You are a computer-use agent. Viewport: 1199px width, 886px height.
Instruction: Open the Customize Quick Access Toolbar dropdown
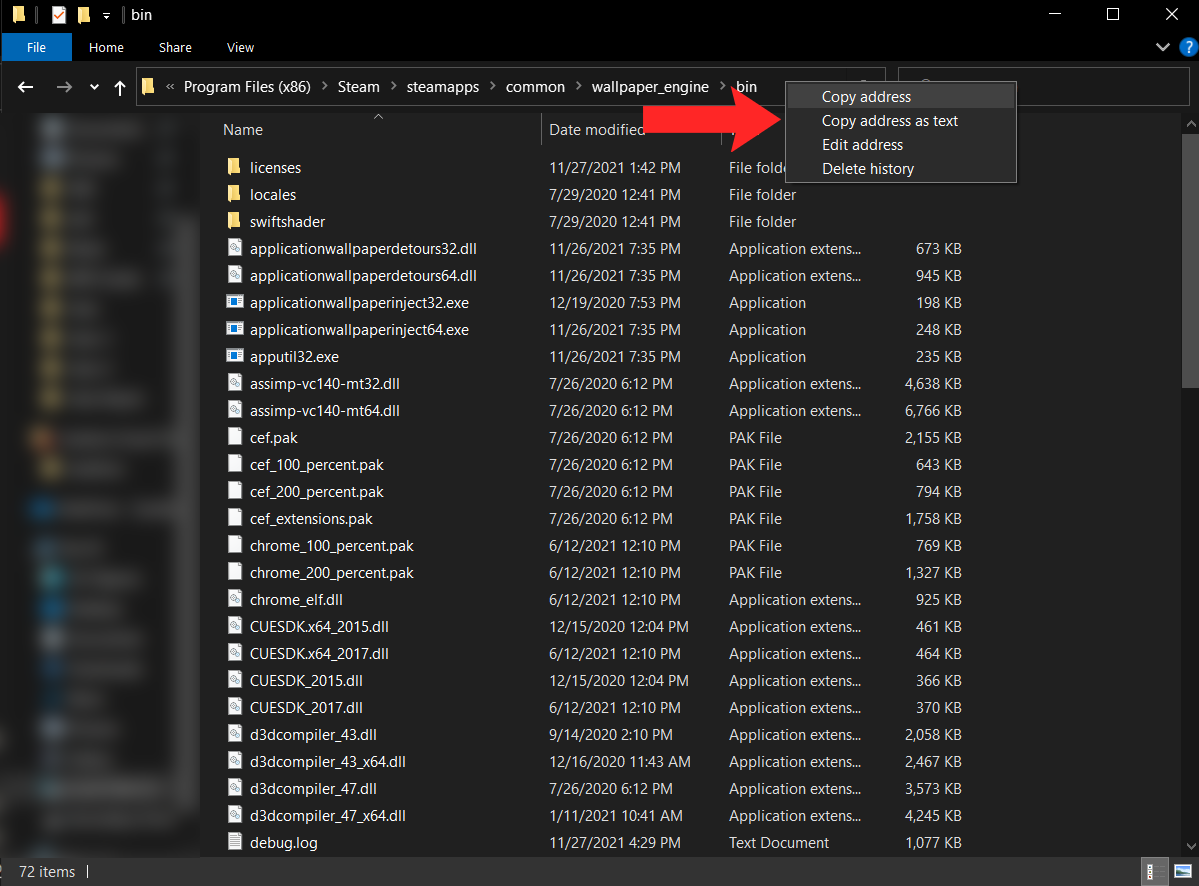106,16
